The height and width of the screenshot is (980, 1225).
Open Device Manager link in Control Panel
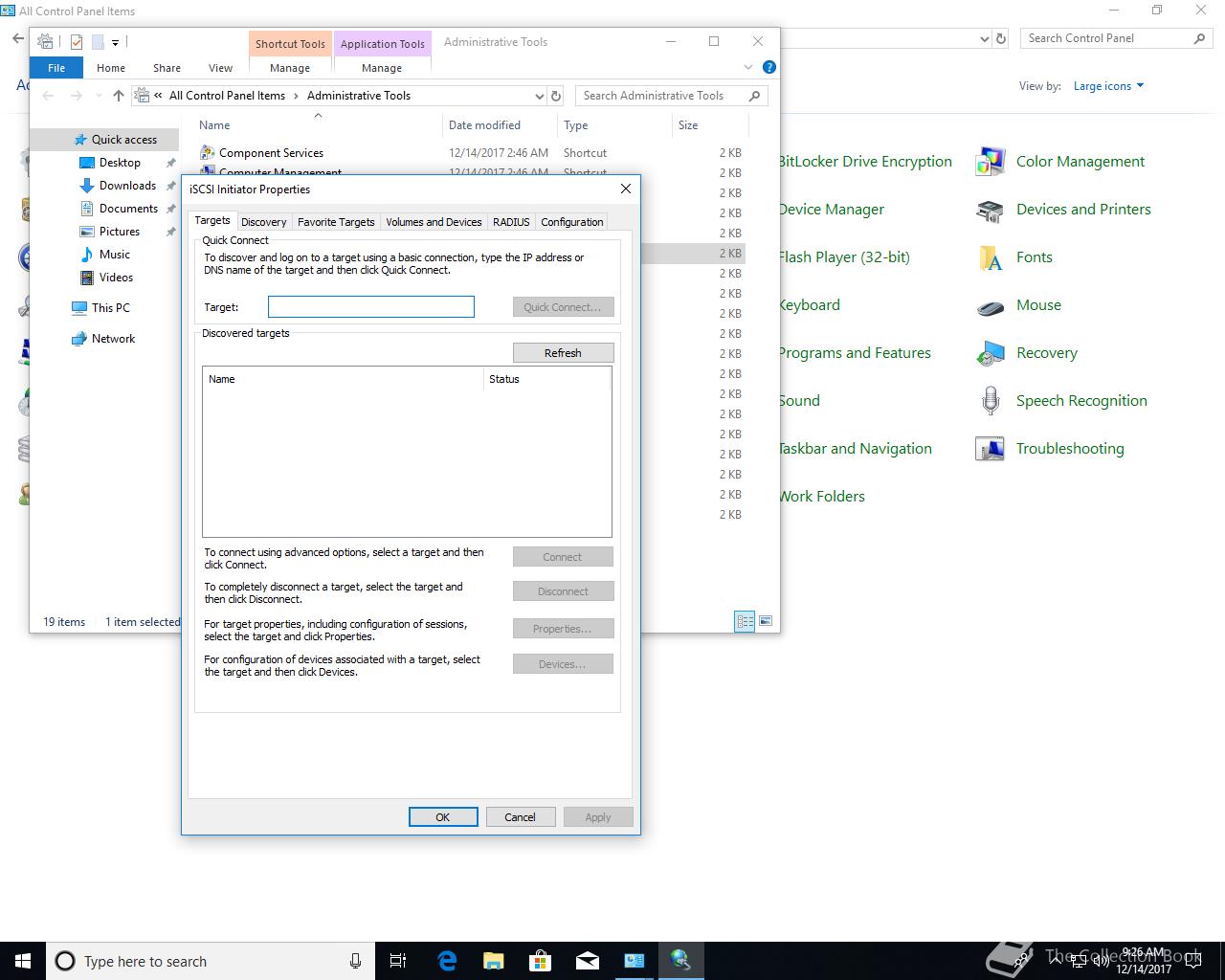tap(831, 210)
